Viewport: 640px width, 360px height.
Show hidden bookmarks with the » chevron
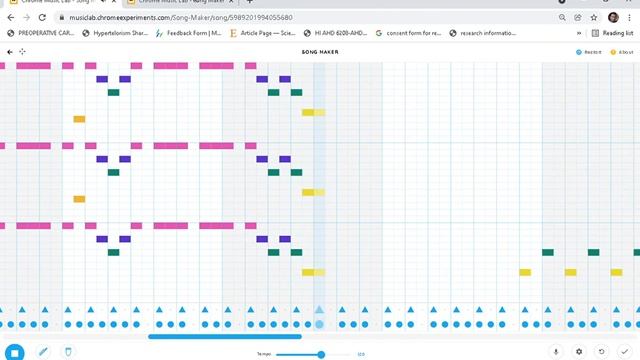click(579, 33)
